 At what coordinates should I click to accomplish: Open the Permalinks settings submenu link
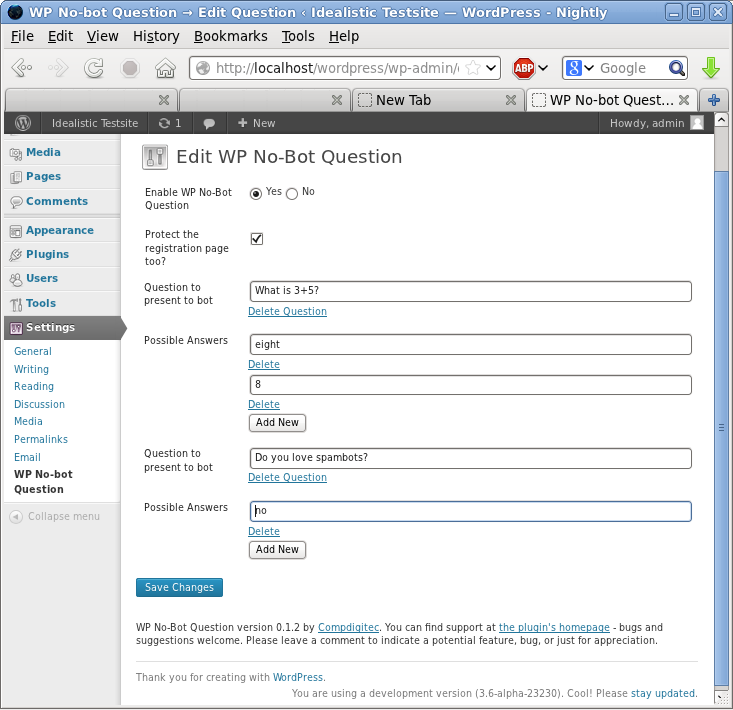click(41, 439)
